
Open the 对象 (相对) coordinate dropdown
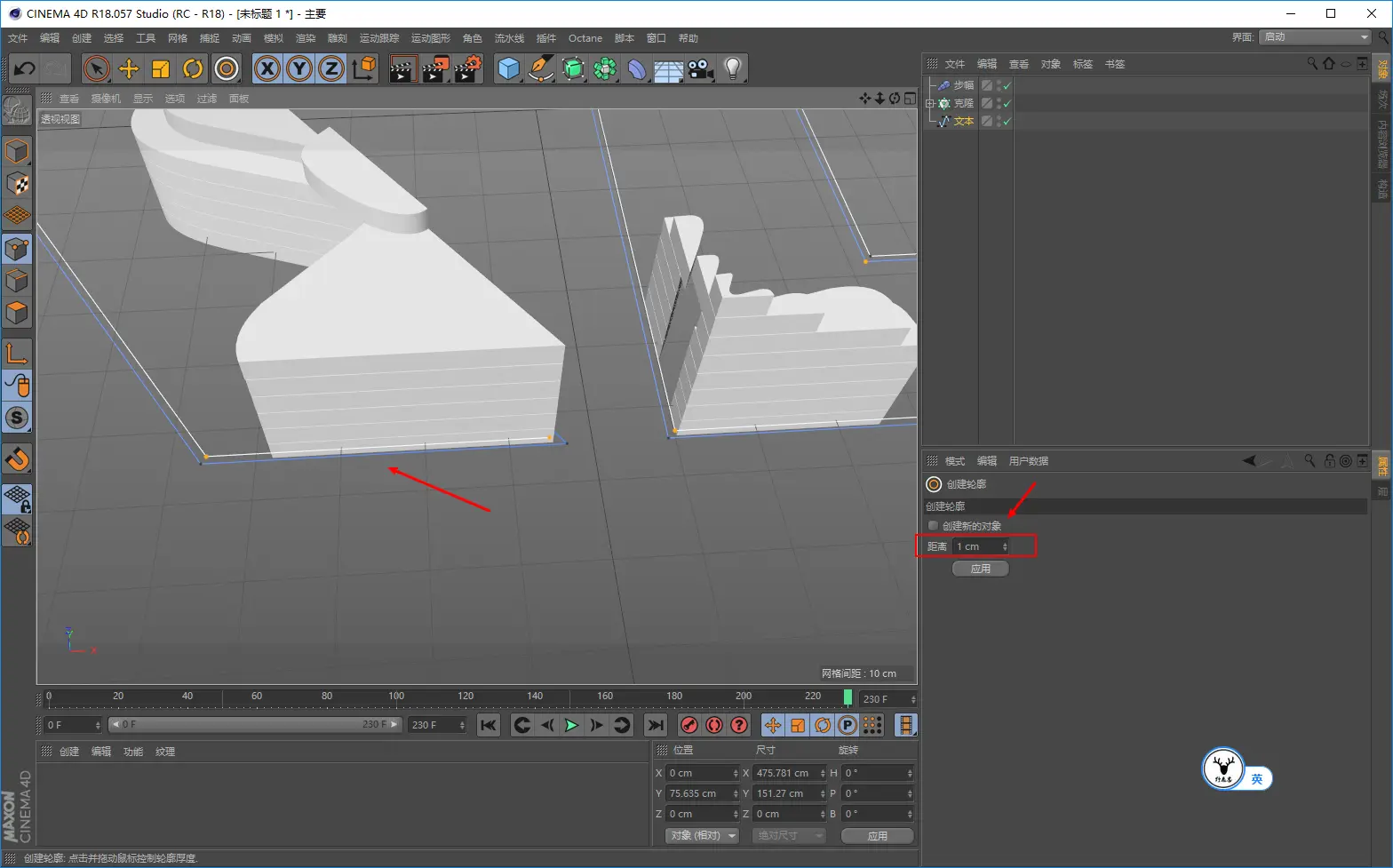tap(703, 836)
